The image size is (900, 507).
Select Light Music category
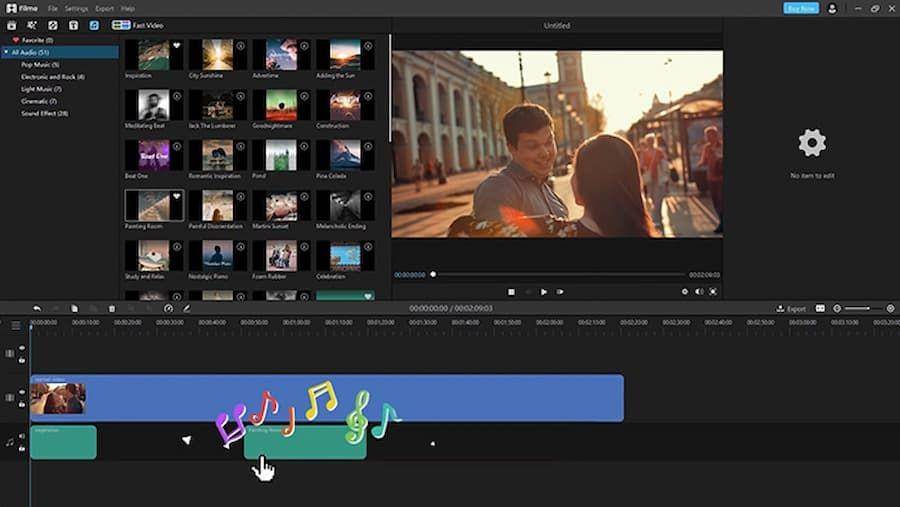[41, 89]
